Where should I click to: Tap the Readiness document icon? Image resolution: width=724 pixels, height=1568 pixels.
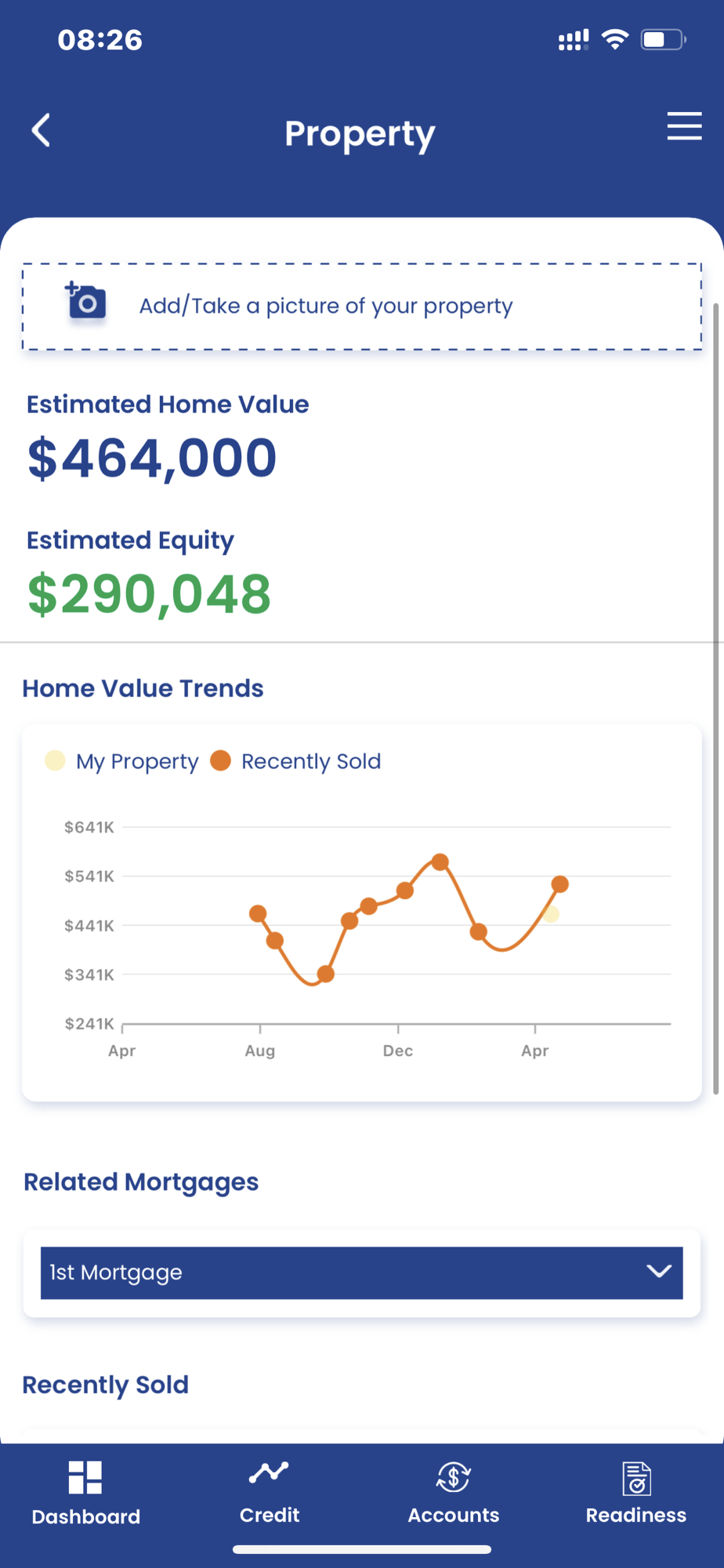coord(636,1479)
